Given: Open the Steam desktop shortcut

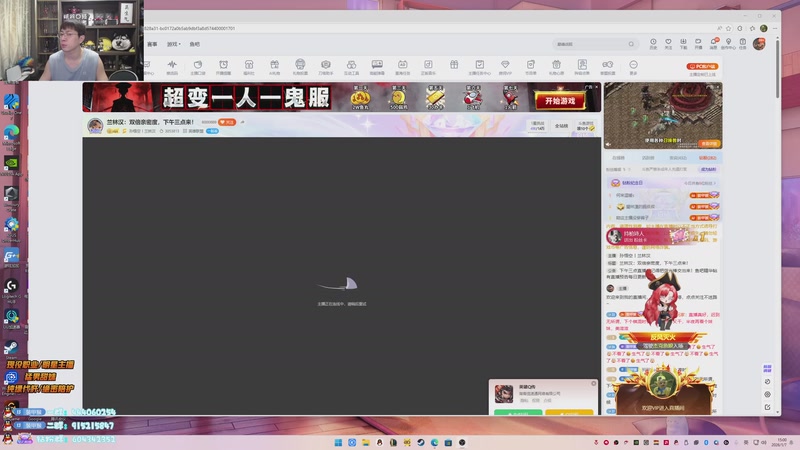Looking at the screenshot, I should pos(11,351).
